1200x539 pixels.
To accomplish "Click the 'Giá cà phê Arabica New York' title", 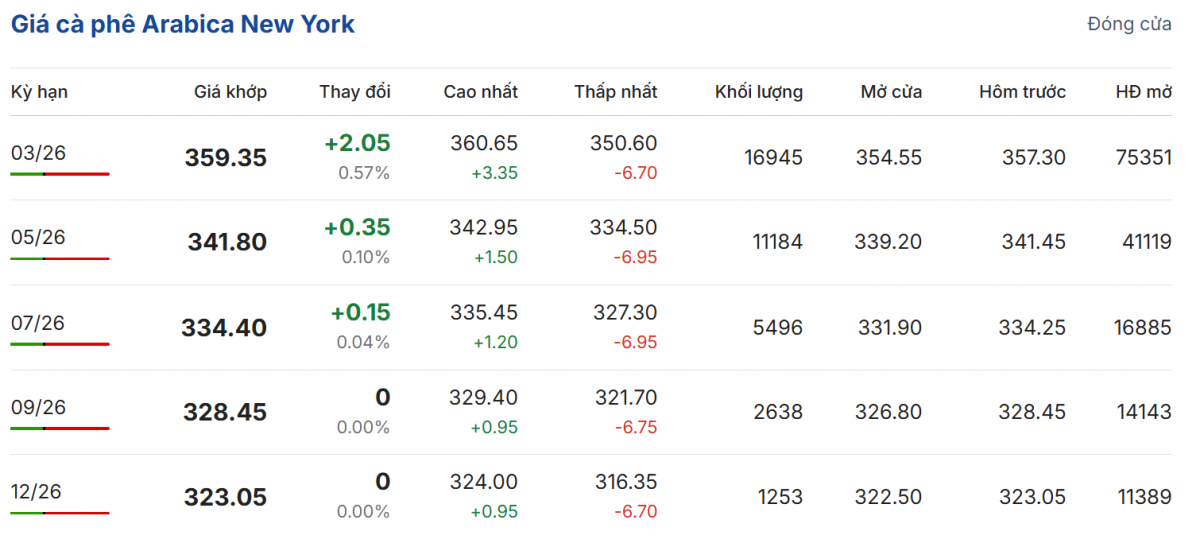I will point(183,24).
